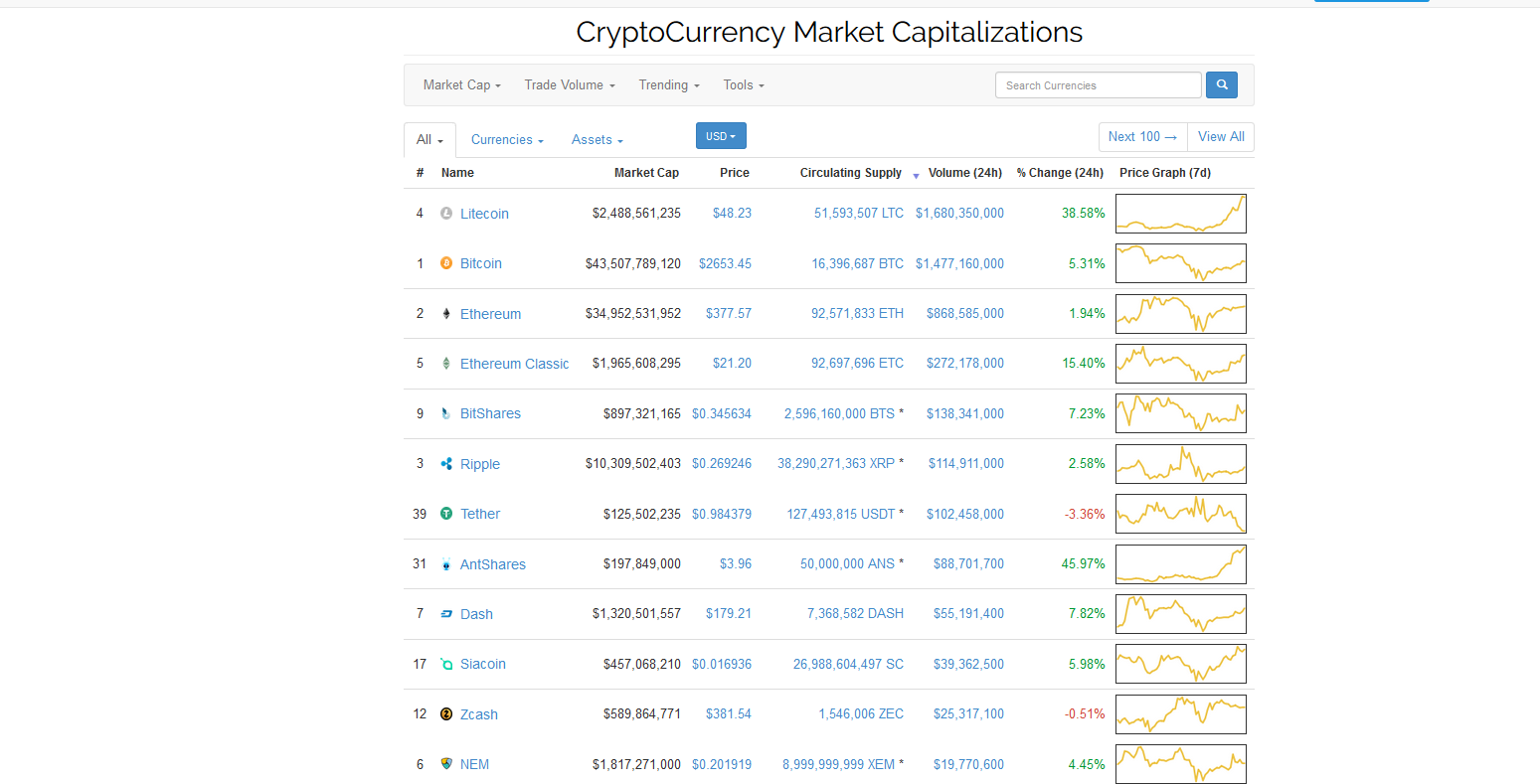Click the blue search magnifier button

point(1222,84)
